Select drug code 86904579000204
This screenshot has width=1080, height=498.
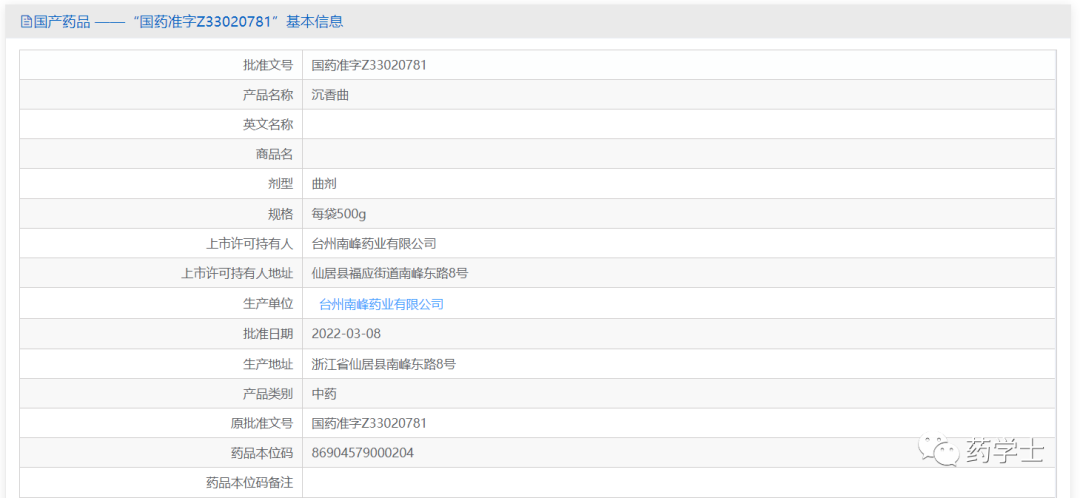(x=362, y=453)
